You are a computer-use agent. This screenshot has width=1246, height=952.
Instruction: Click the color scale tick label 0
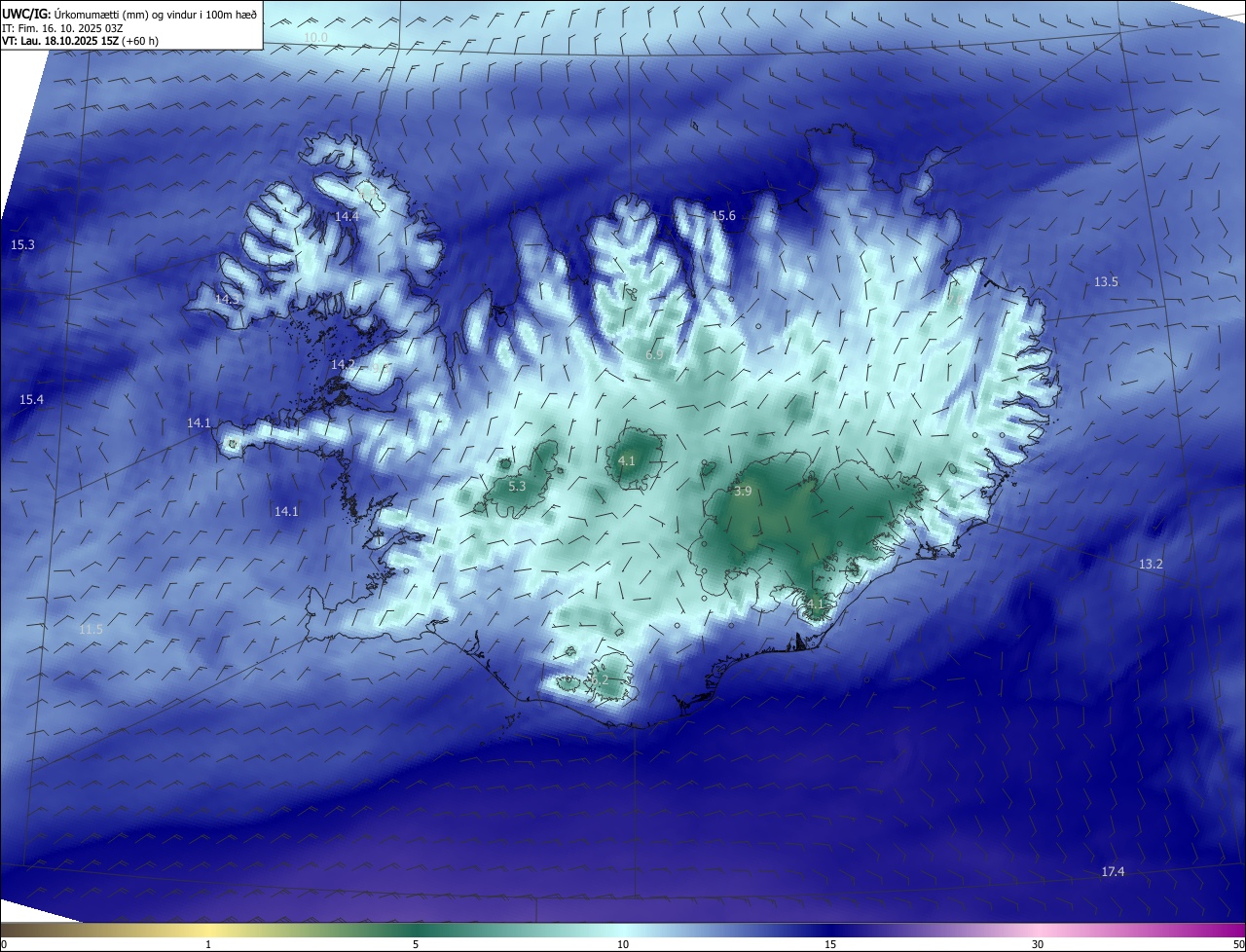[x=4, y=944]
